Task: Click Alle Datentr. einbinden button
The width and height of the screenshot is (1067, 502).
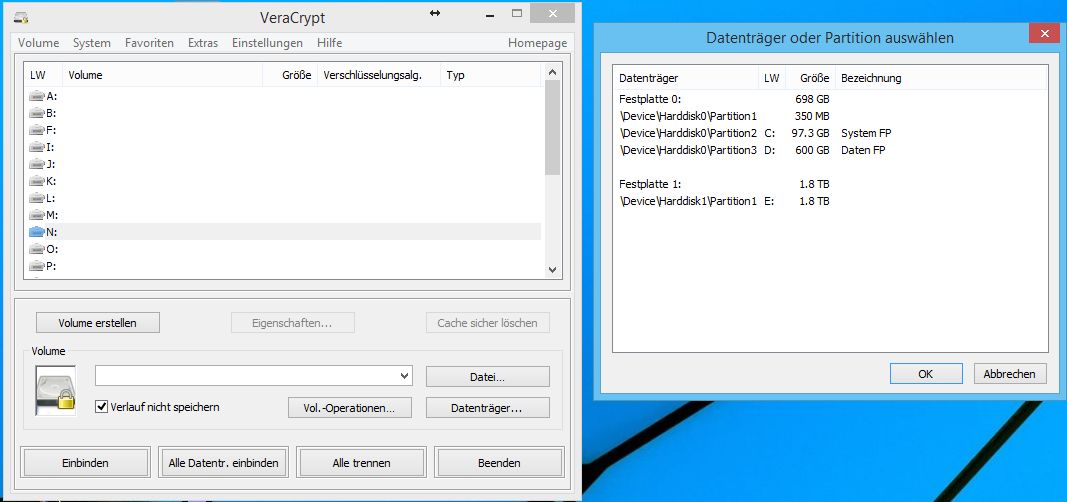Action: click(223, 463)
